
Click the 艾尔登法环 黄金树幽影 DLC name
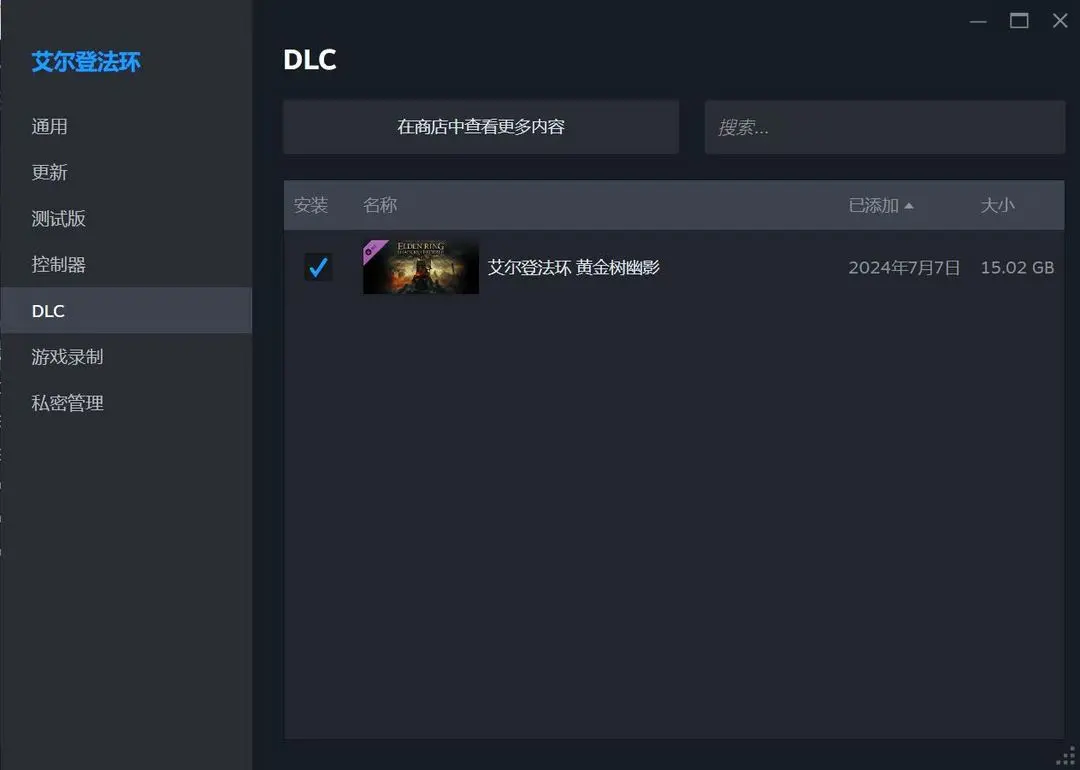574,267
